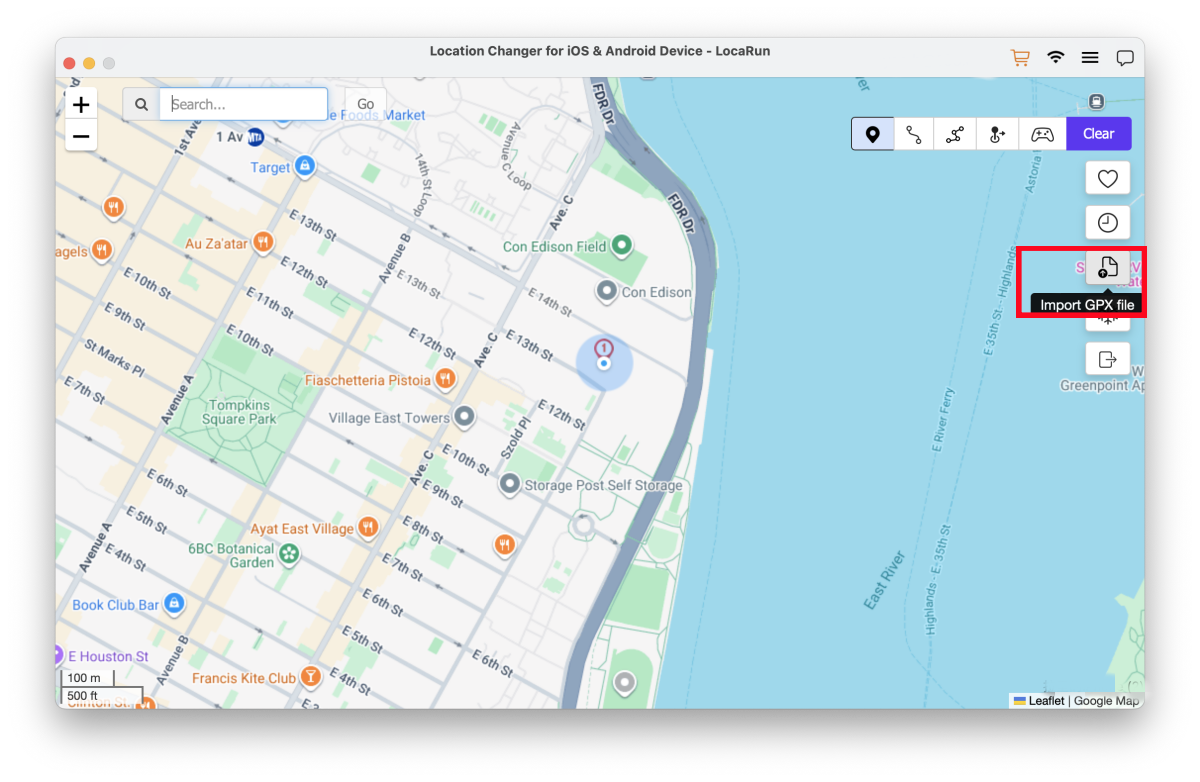1200x782 pixels.
Task: Click the Import GPX file icon
Action: [x=1107, y=267]
